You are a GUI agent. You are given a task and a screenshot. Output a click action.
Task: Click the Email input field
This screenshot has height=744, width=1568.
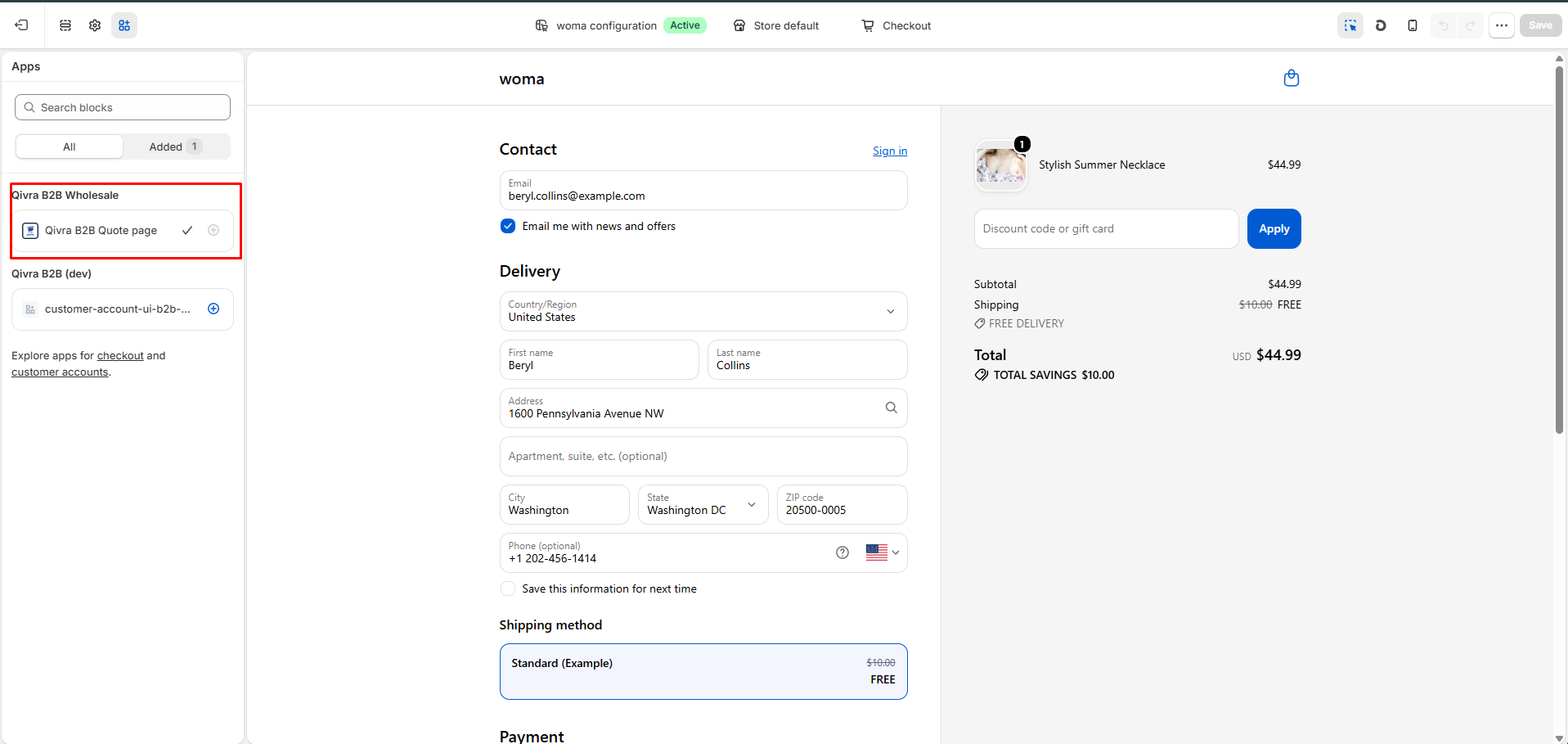click(703, 190)
